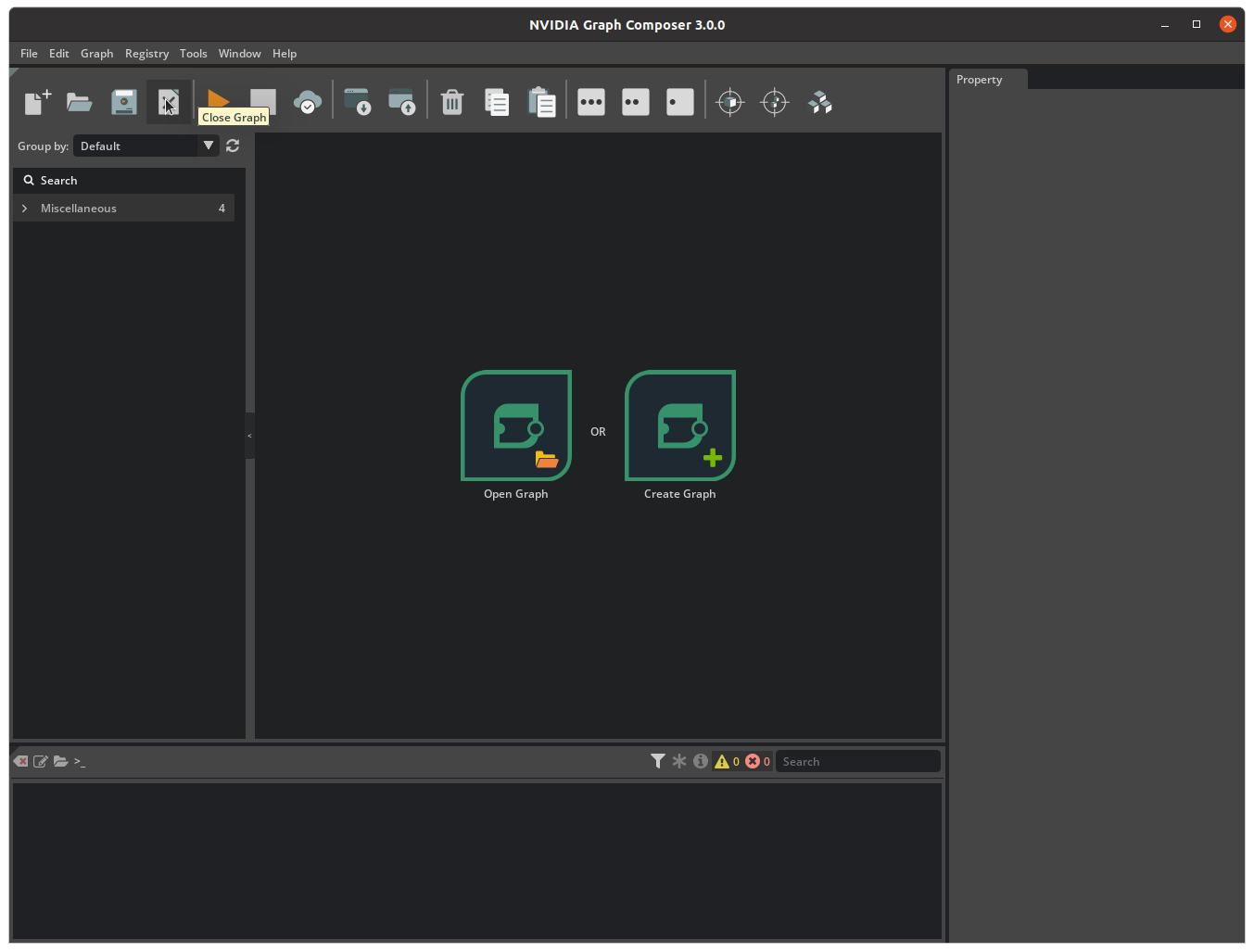Open the Help menu
This screenshot has width=1254, height=952.
285,54
